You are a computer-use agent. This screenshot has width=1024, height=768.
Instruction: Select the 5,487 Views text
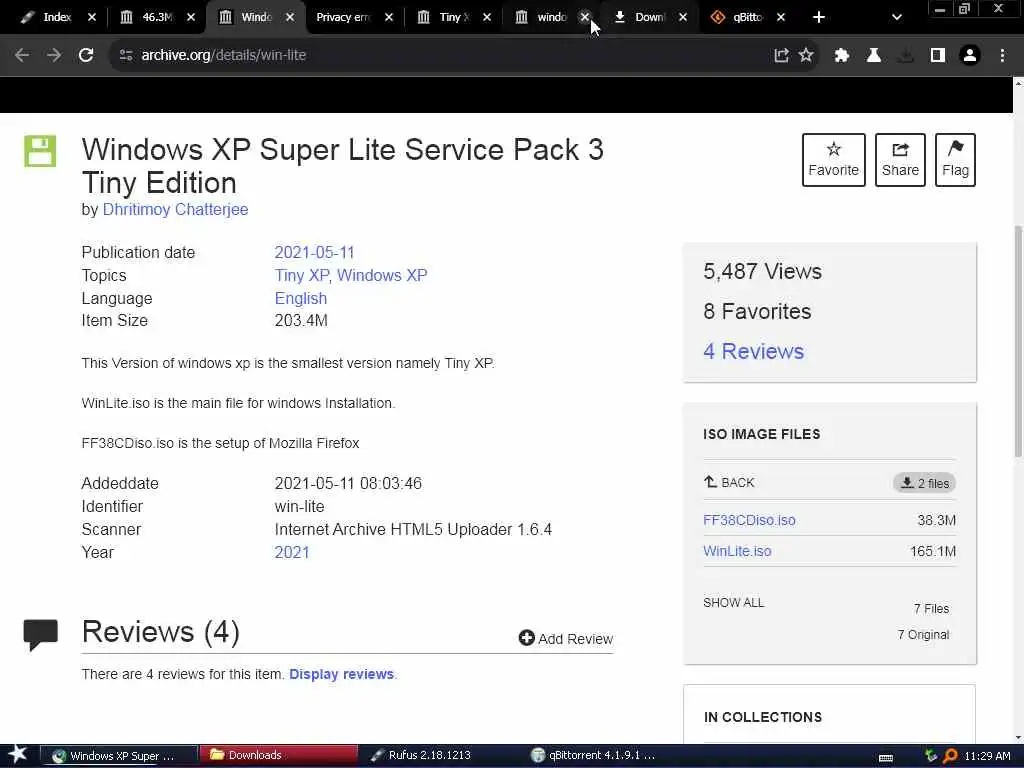click(762, 272)
